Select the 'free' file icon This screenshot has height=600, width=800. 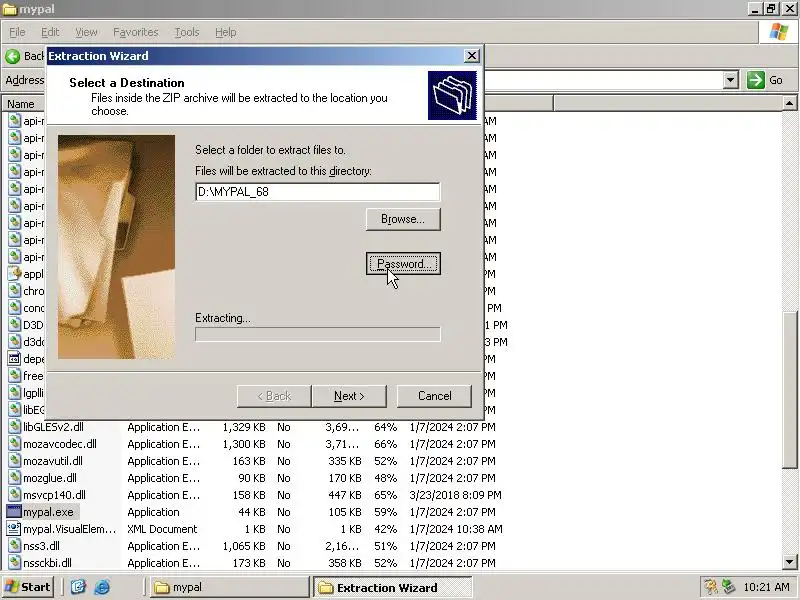[14, 376]
